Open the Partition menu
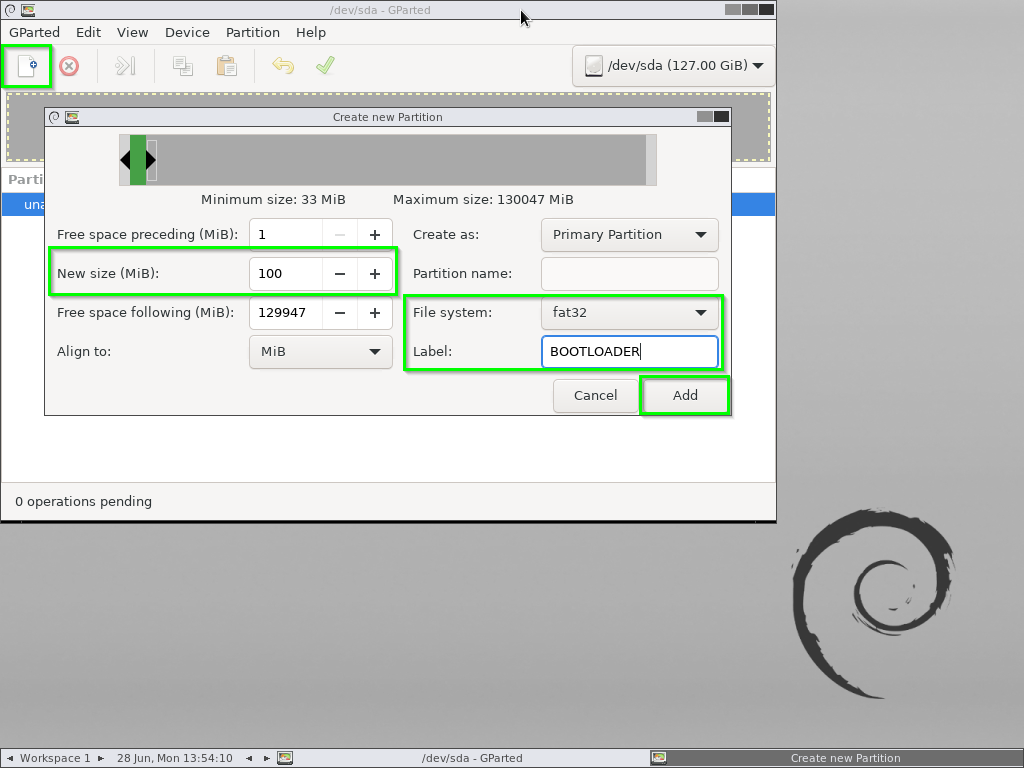 (253, 33)
